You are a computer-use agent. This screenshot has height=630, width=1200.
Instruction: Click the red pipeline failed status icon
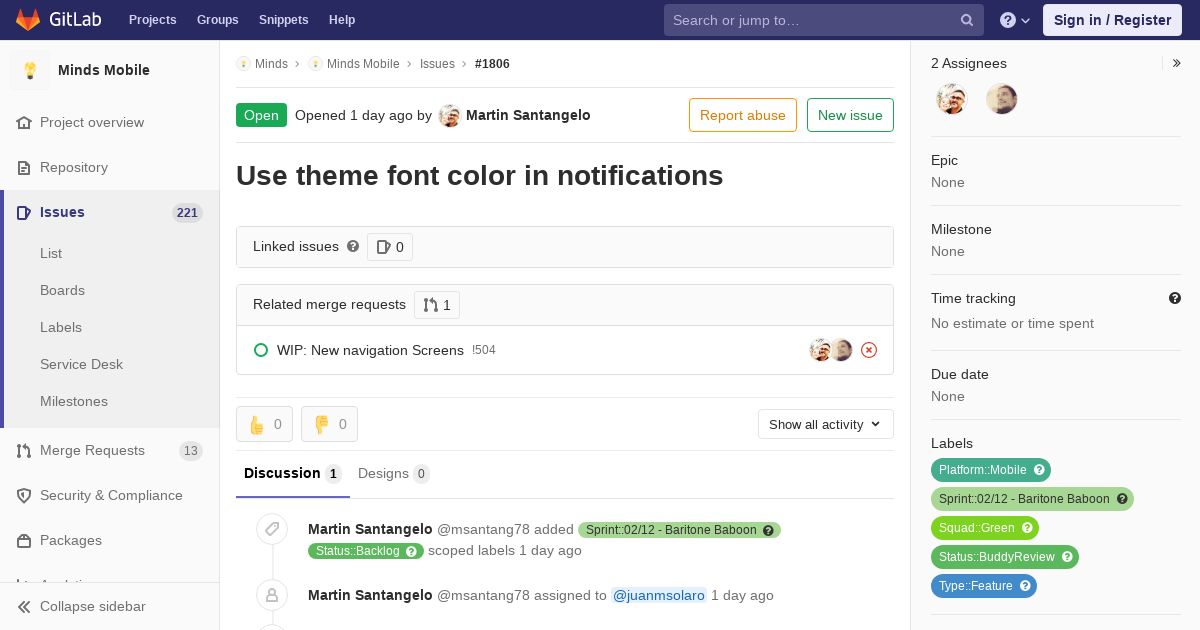(869, 350)
